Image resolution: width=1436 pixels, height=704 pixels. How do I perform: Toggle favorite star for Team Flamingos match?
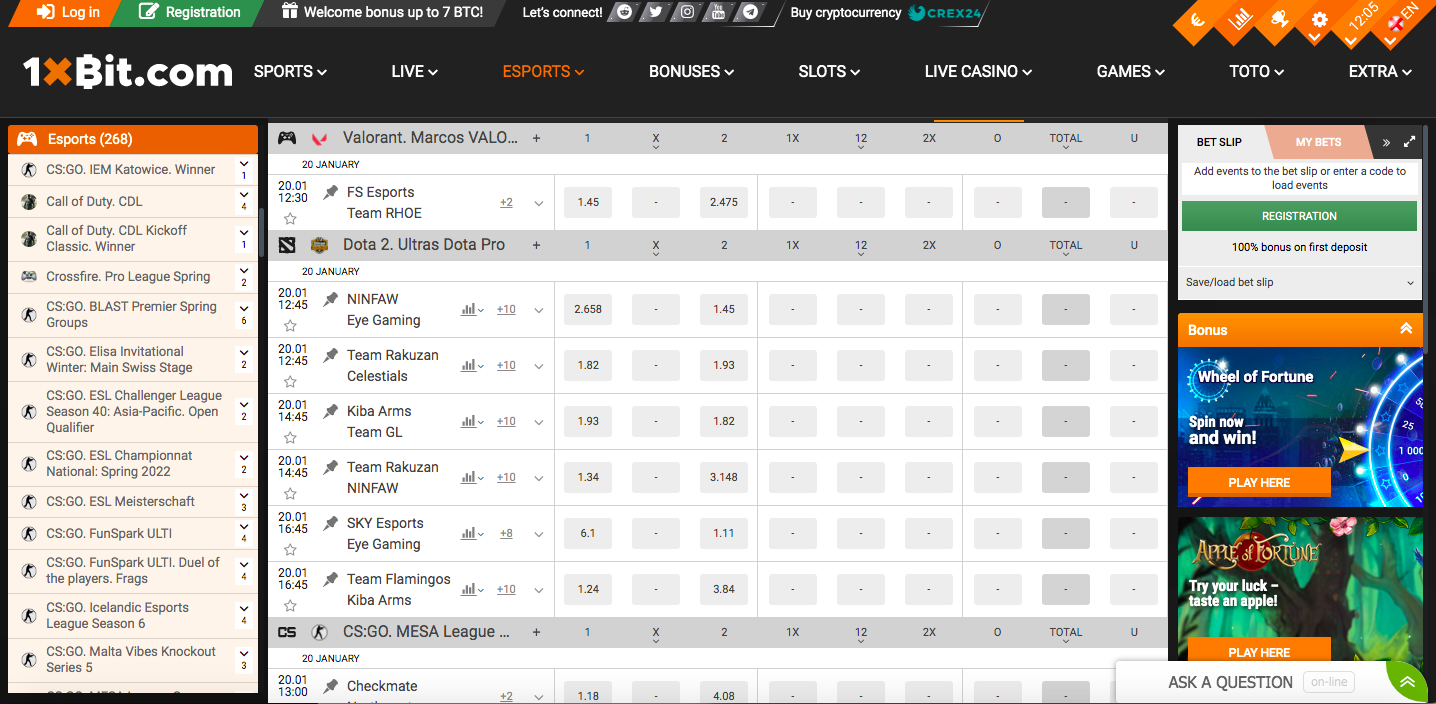coord(290,606)
